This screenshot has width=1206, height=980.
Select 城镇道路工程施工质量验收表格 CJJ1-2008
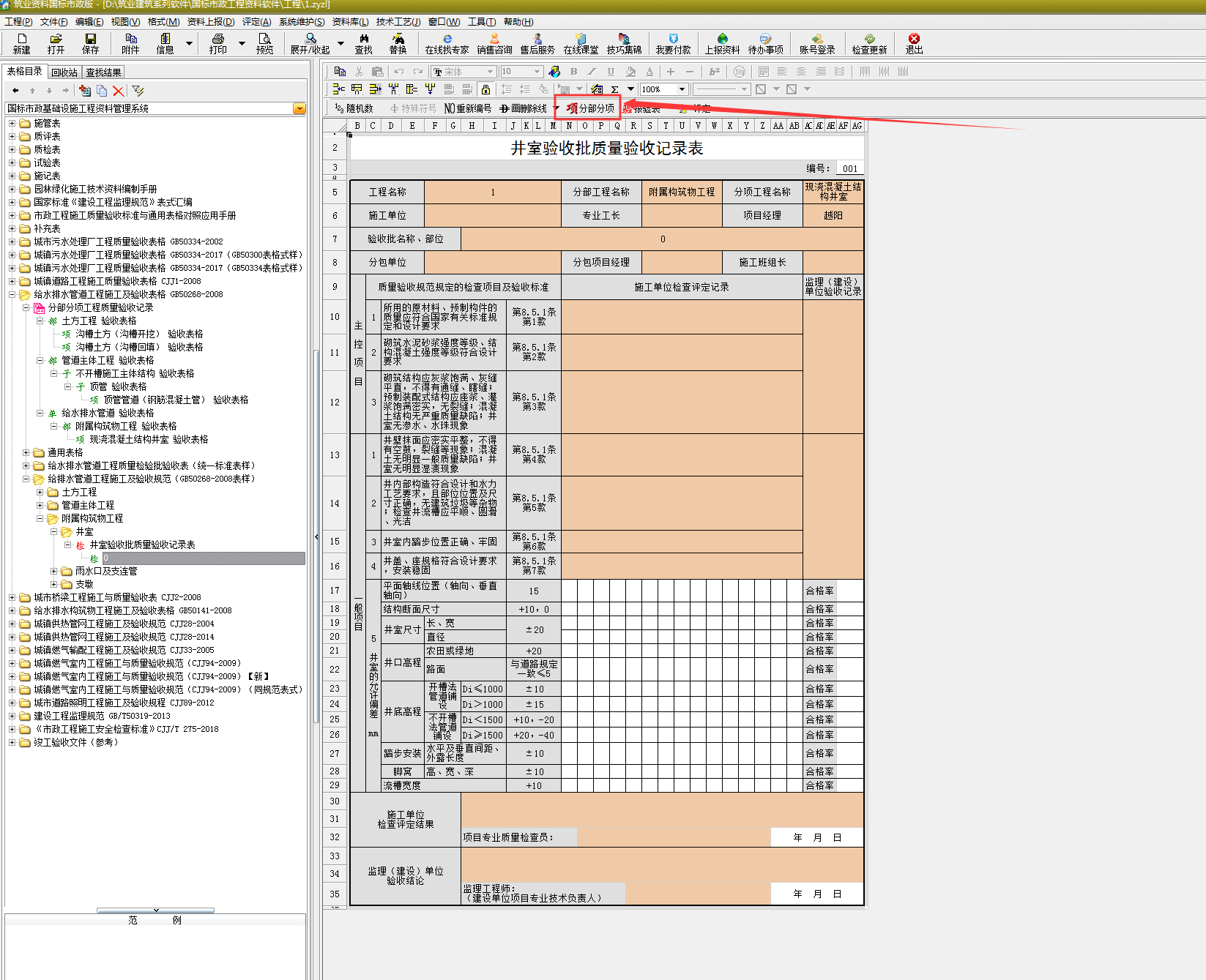pos(117,281)
